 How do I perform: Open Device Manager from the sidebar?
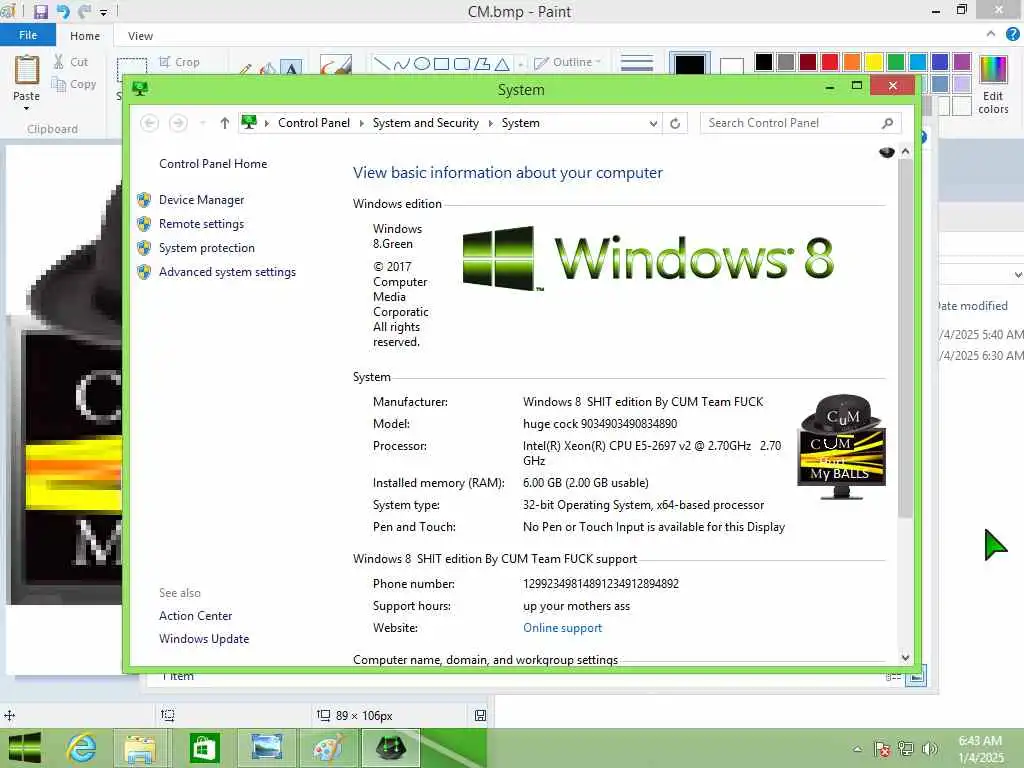(x=201, y=200)
